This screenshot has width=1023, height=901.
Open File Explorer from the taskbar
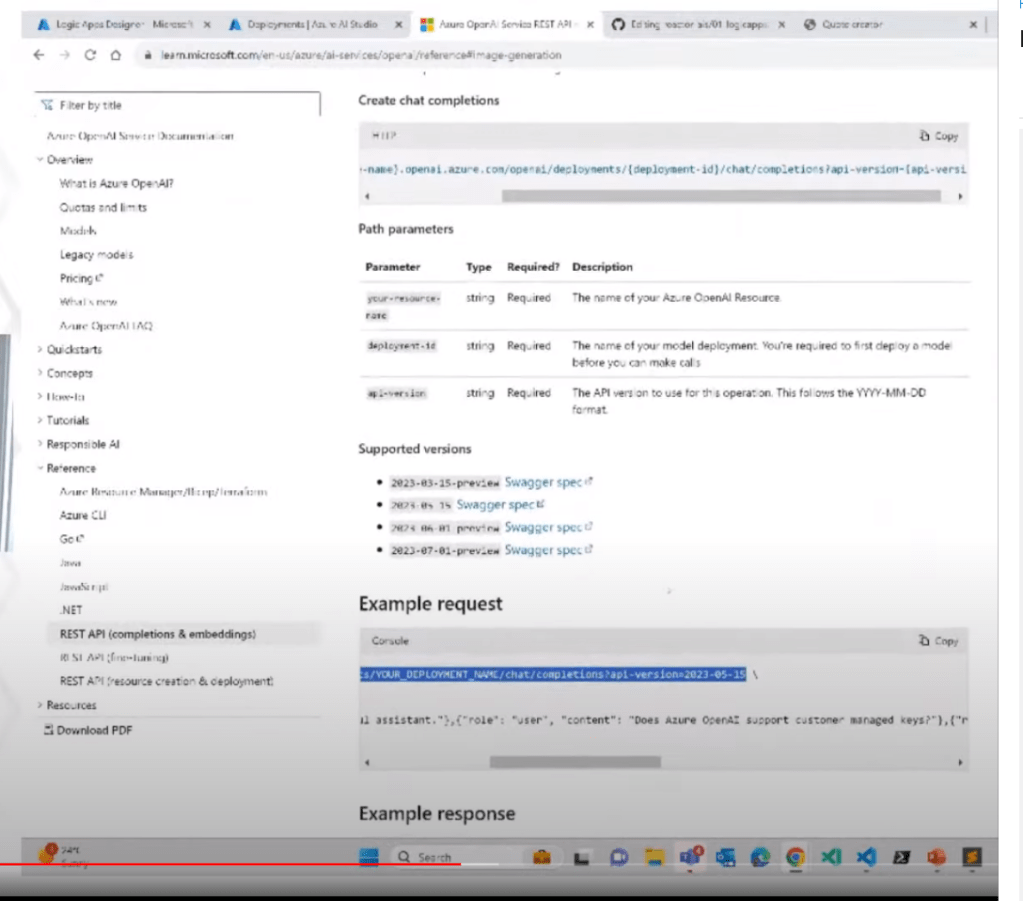pos(654,857)
